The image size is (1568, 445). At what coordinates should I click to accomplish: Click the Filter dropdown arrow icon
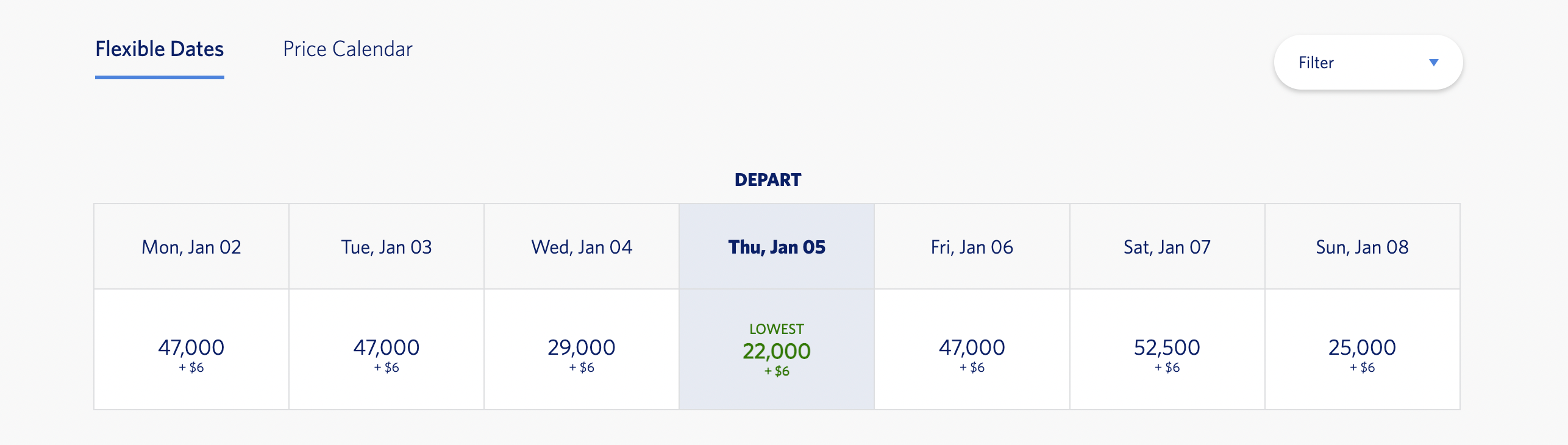(x=1434, y=63)
